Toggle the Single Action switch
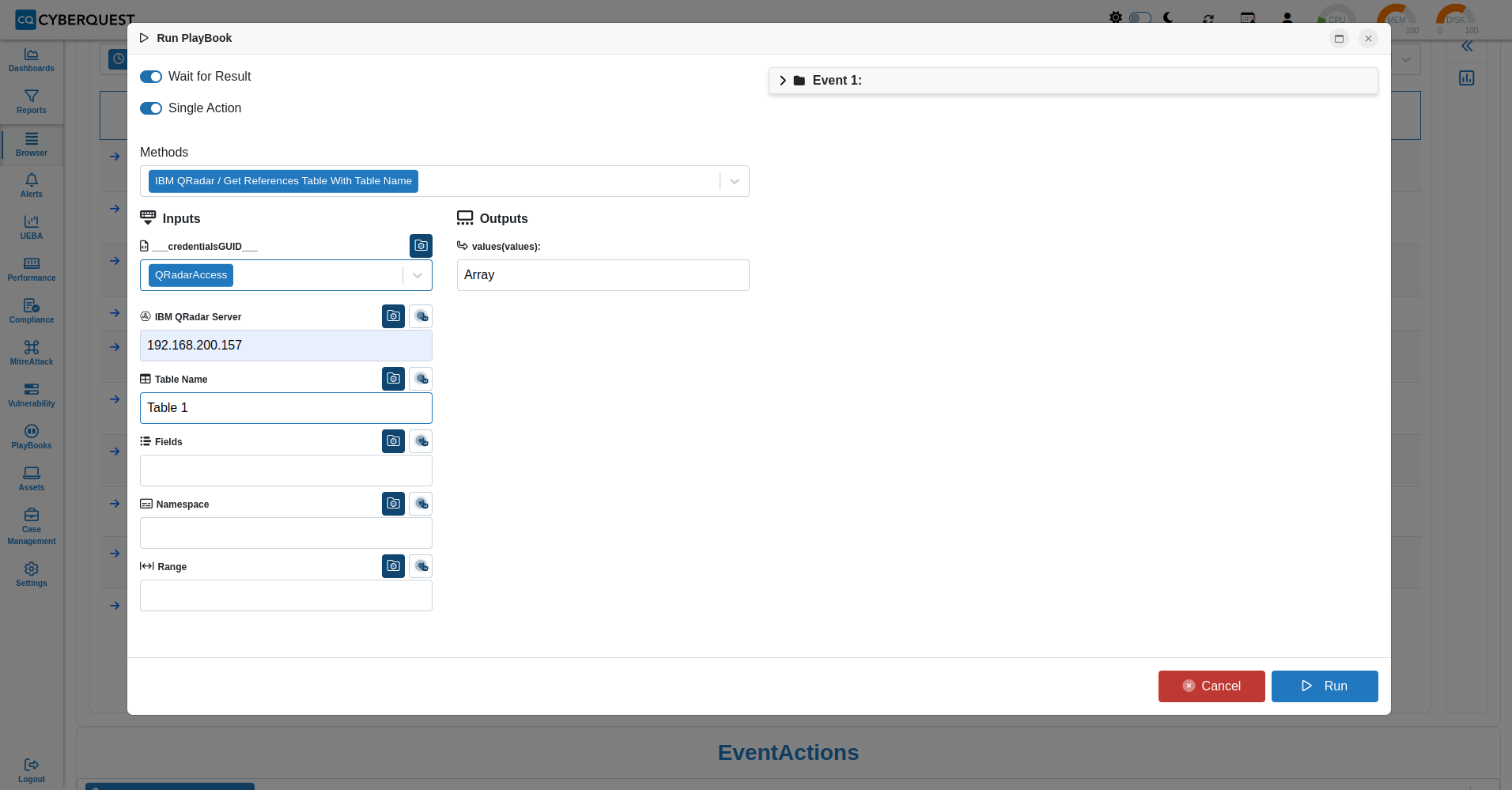1512x790 pixels. 151,108
